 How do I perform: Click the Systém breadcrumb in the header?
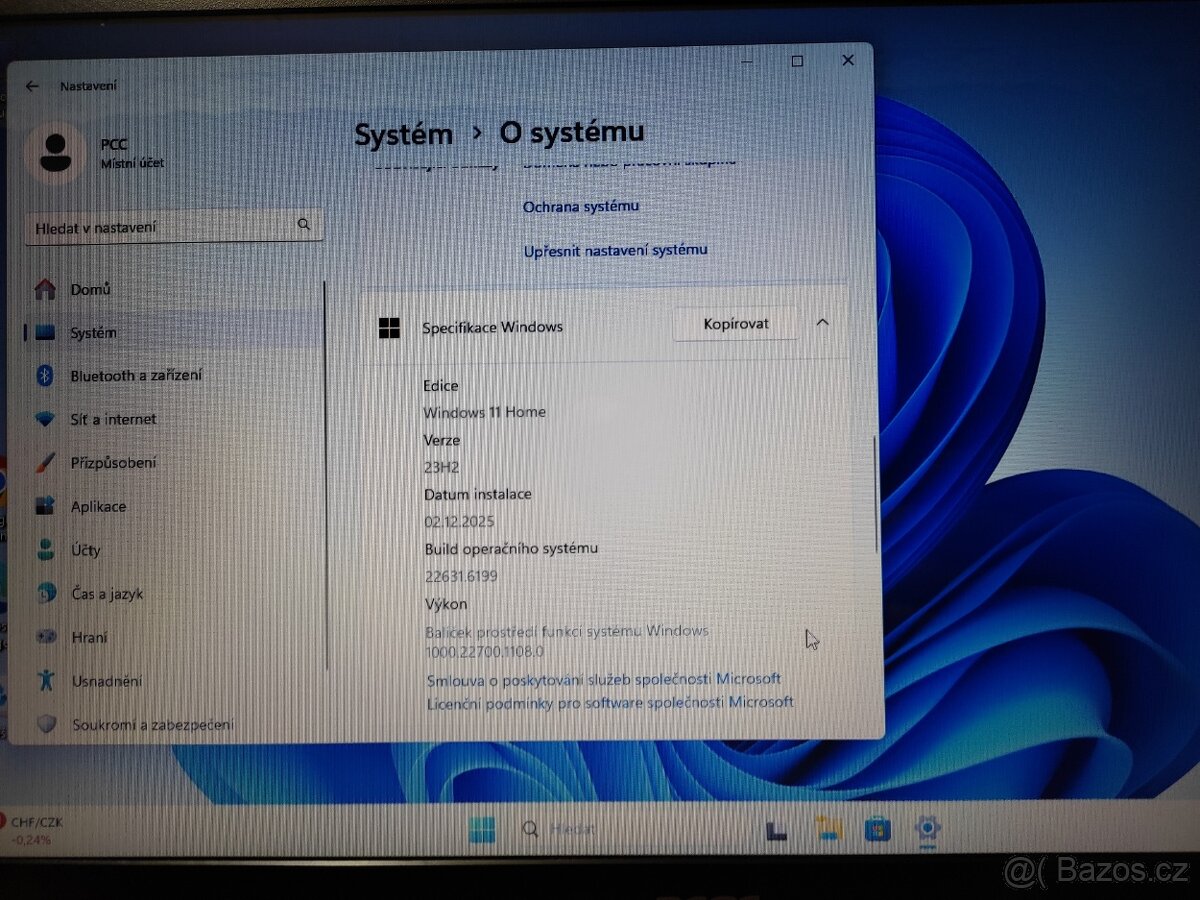[x=403, y=135]
